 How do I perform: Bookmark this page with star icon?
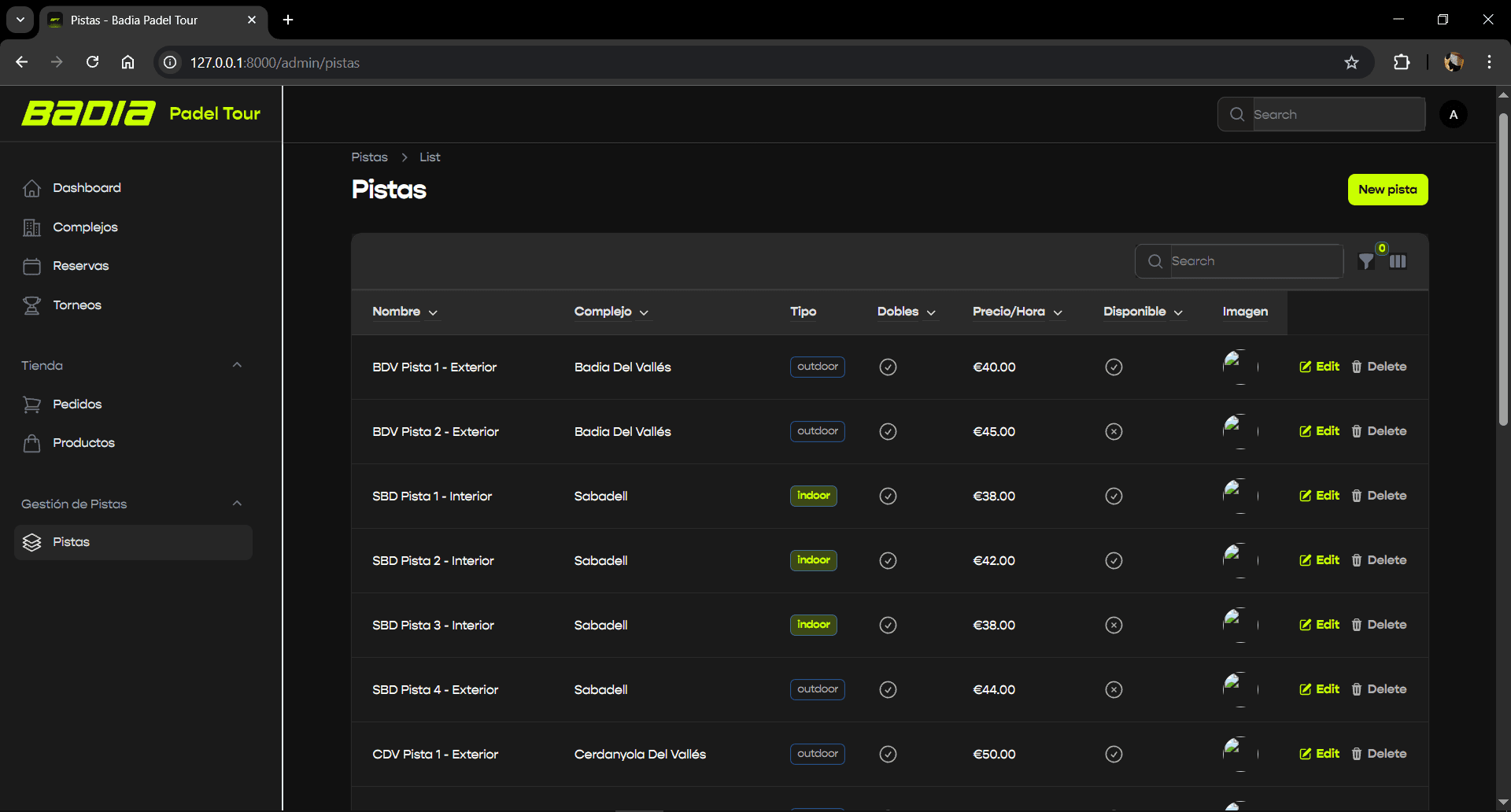pyautogui.click(x=1351, y=62)
